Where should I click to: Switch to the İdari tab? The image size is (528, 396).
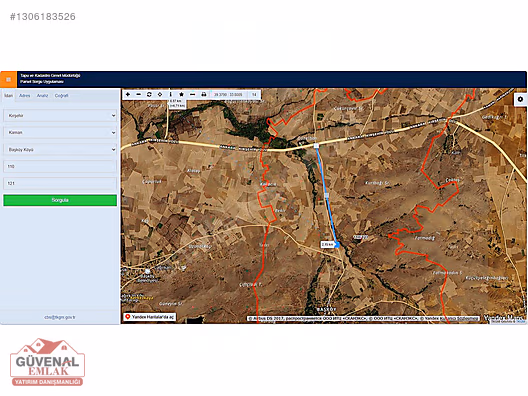coord(8,96)
